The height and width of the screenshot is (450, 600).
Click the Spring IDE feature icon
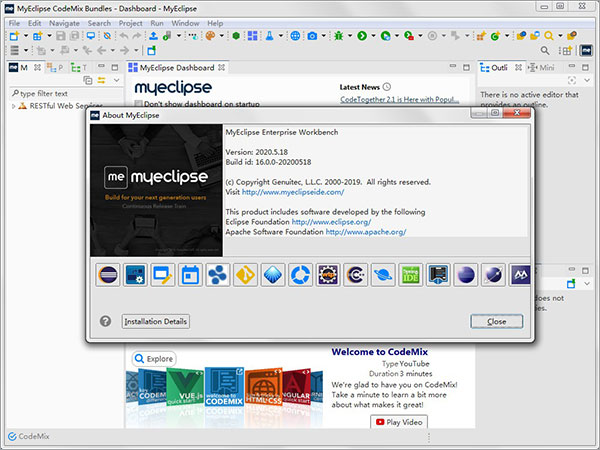click(x=411, y=275)
